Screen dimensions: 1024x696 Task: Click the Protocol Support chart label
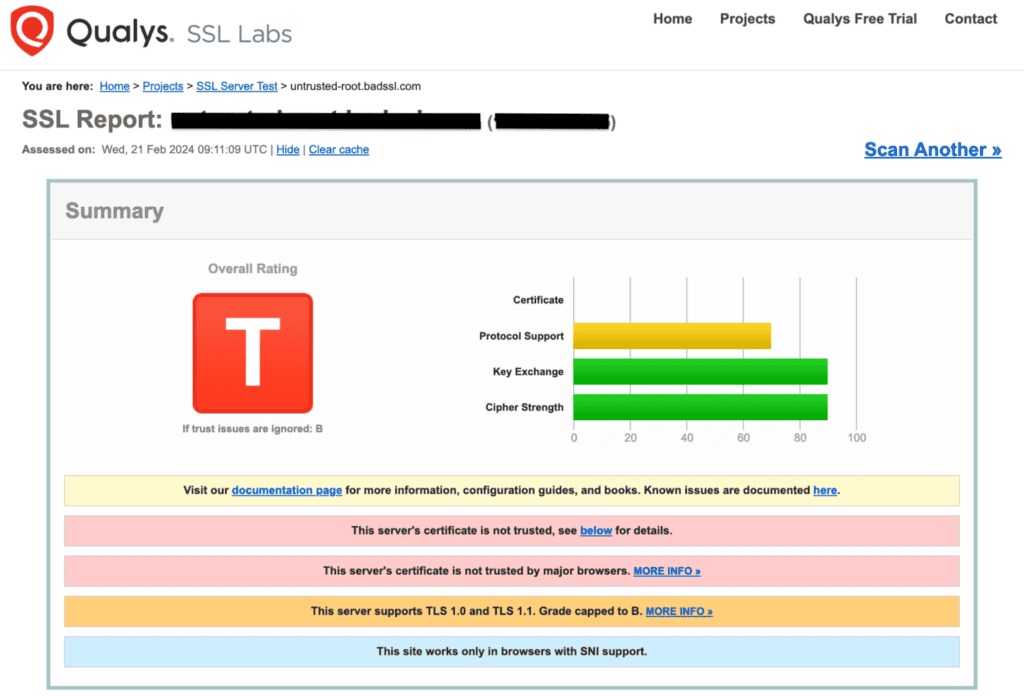point(521,336)
